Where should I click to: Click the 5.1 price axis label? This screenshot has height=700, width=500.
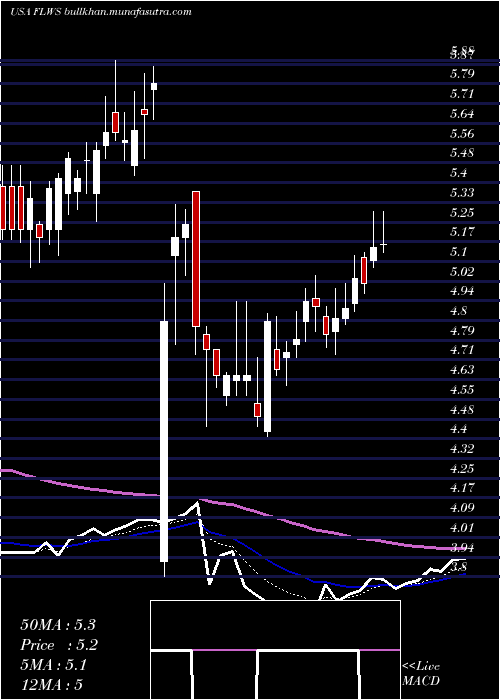coord(458,251)
